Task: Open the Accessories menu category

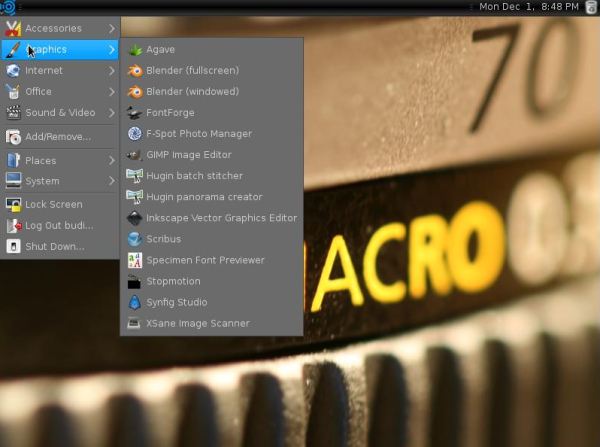Action: point(60,29)
